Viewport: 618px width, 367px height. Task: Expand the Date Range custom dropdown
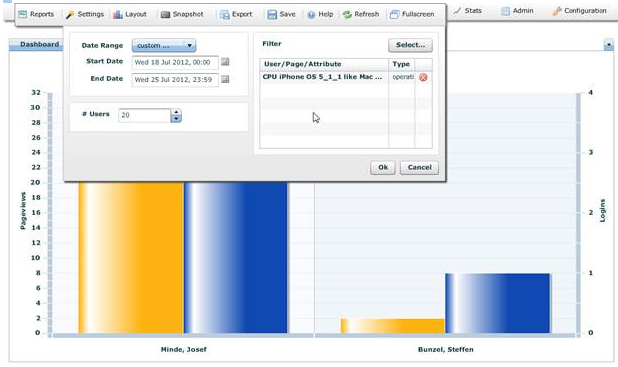164,45
